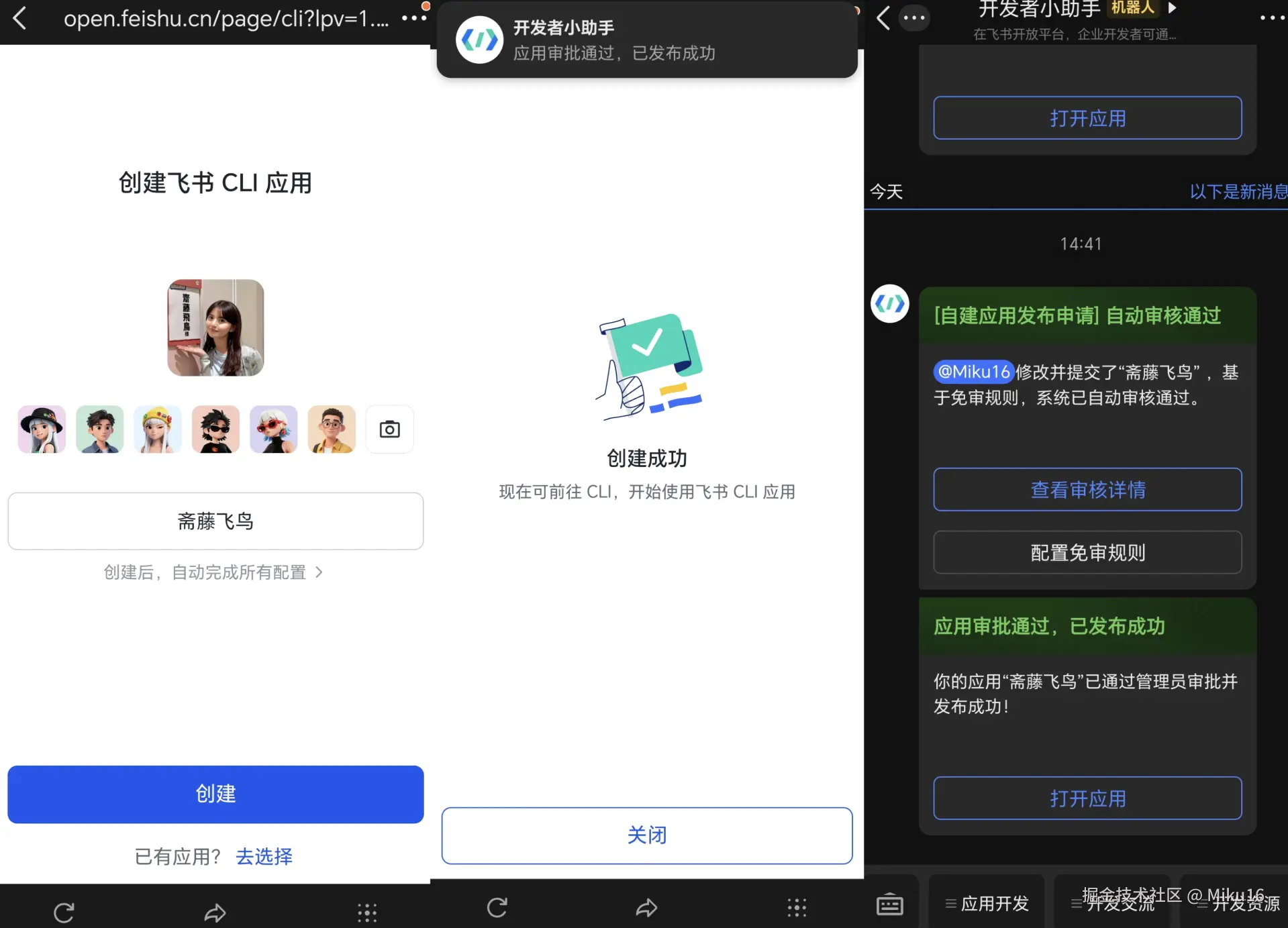Open more options at the chat header's right edge

pyautogui.click(x=1273, y=18)
